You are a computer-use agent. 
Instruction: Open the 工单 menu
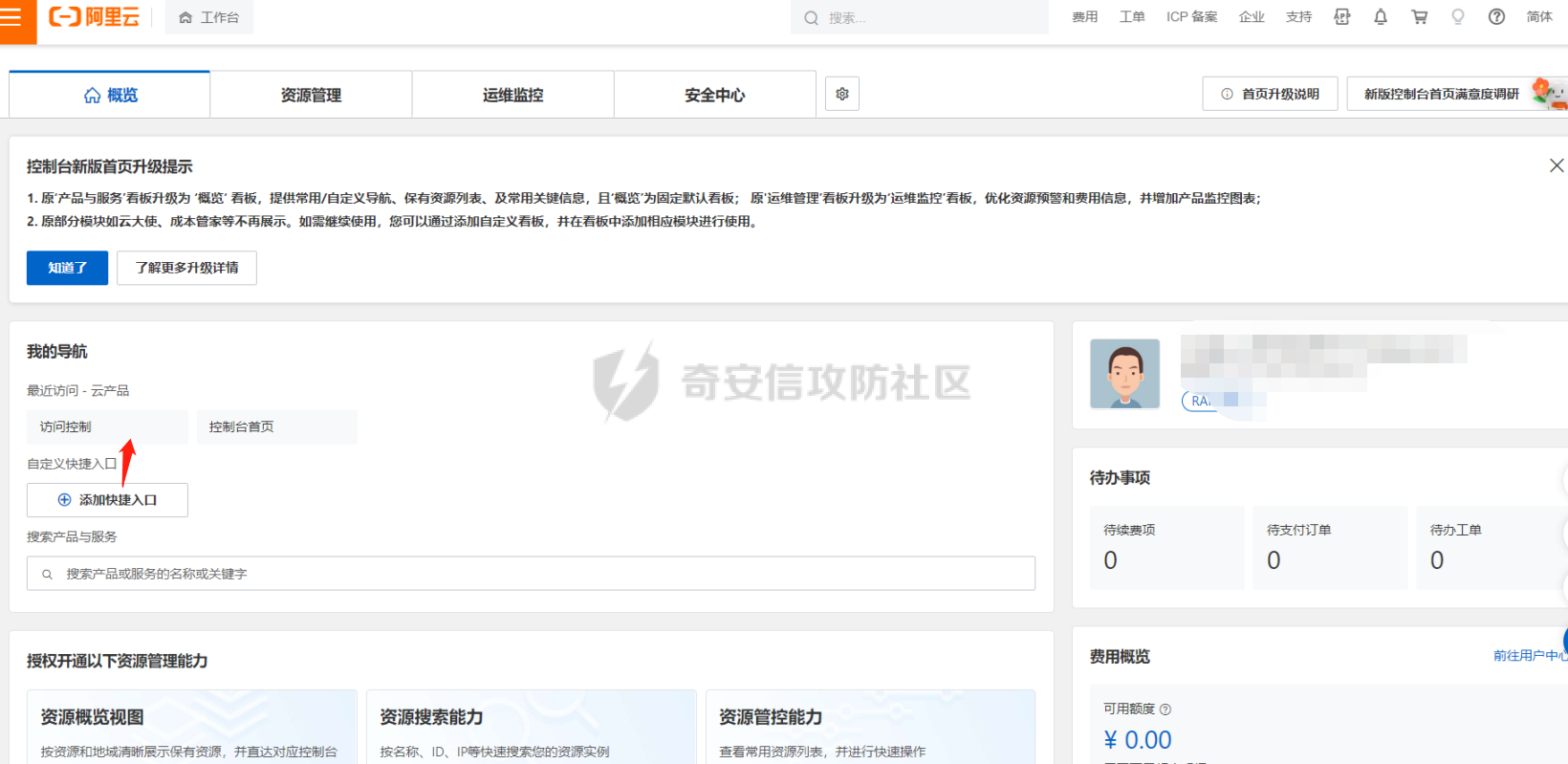coord(1132,17)
